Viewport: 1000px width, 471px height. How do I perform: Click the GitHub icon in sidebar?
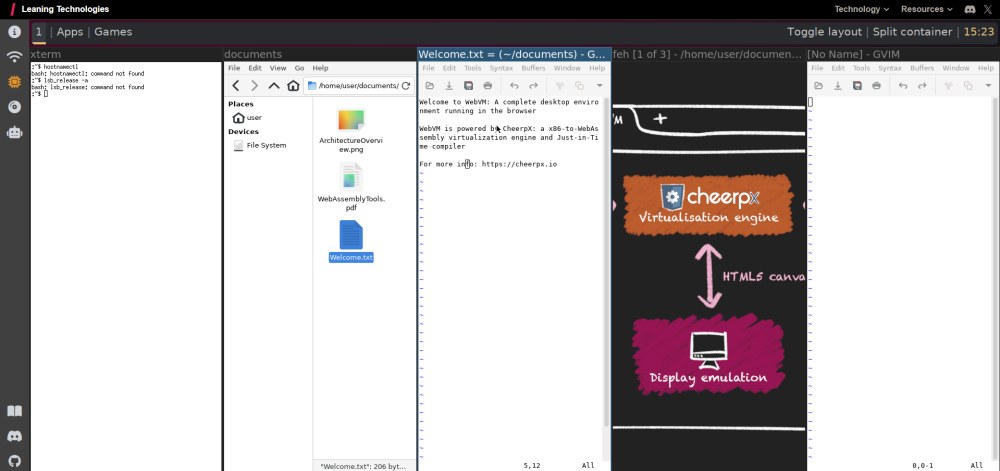[x=14, y=461]
